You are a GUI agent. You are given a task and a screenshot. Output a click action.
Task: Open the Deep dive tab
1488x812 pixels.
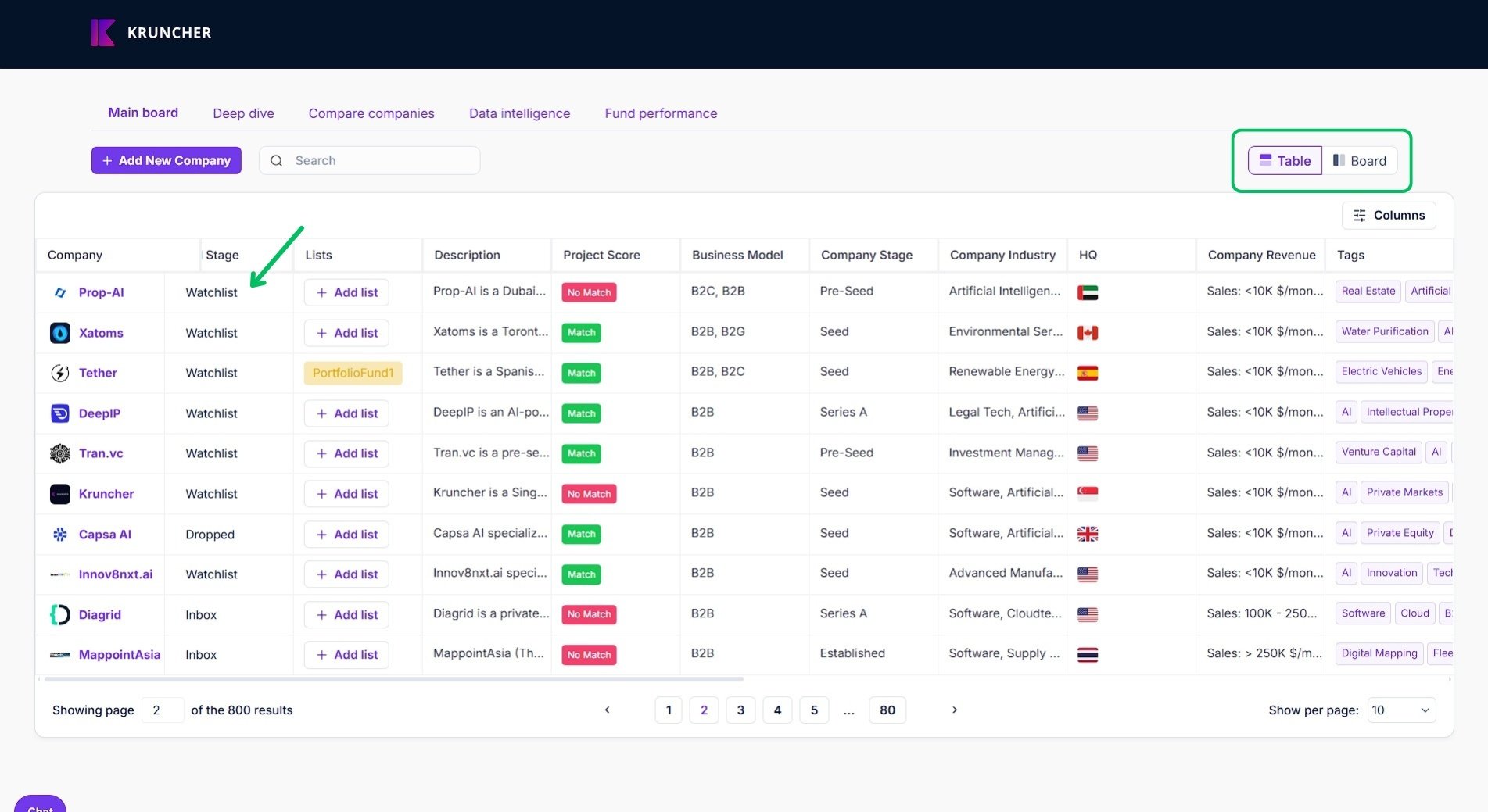243,113
